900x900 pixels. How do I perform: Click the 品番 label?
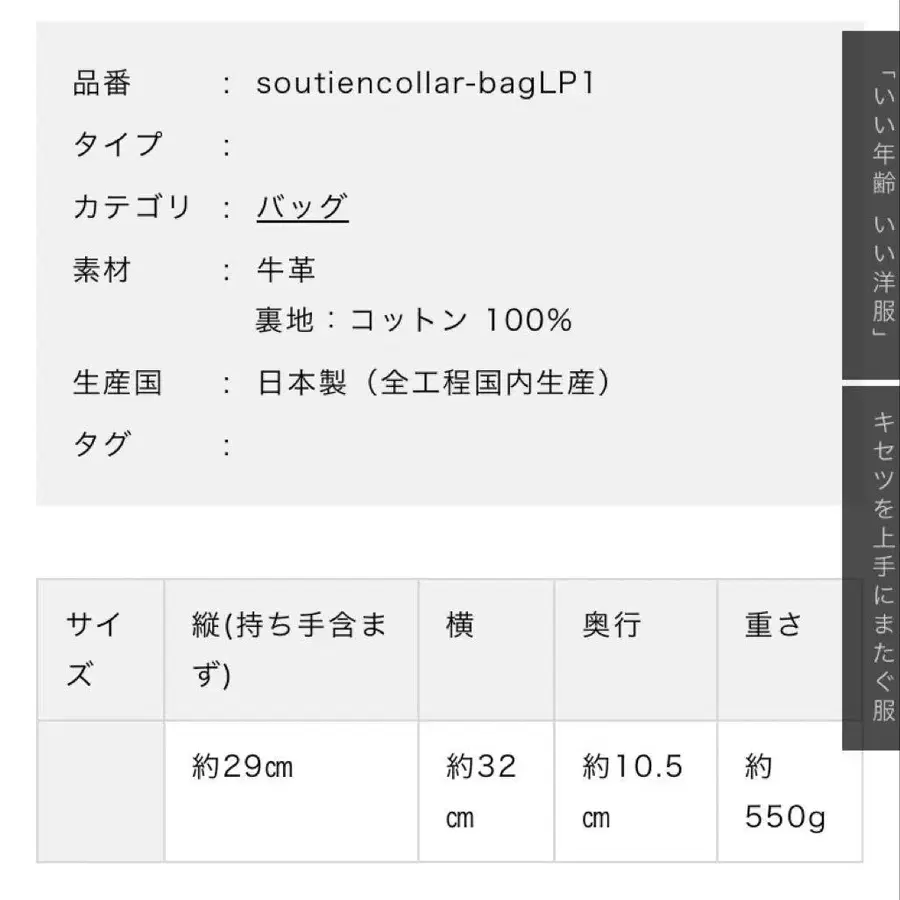(102, 83)
